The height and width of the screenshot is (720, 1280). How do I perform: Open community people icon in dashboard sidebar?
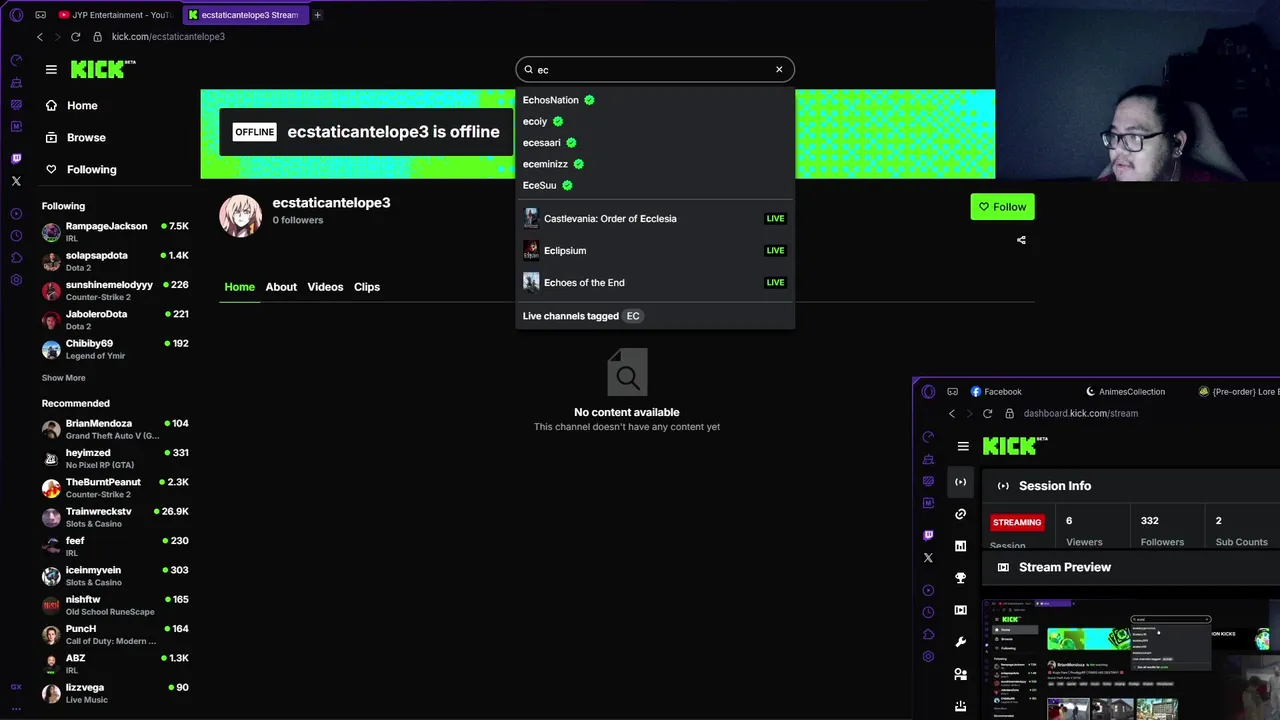960,674
